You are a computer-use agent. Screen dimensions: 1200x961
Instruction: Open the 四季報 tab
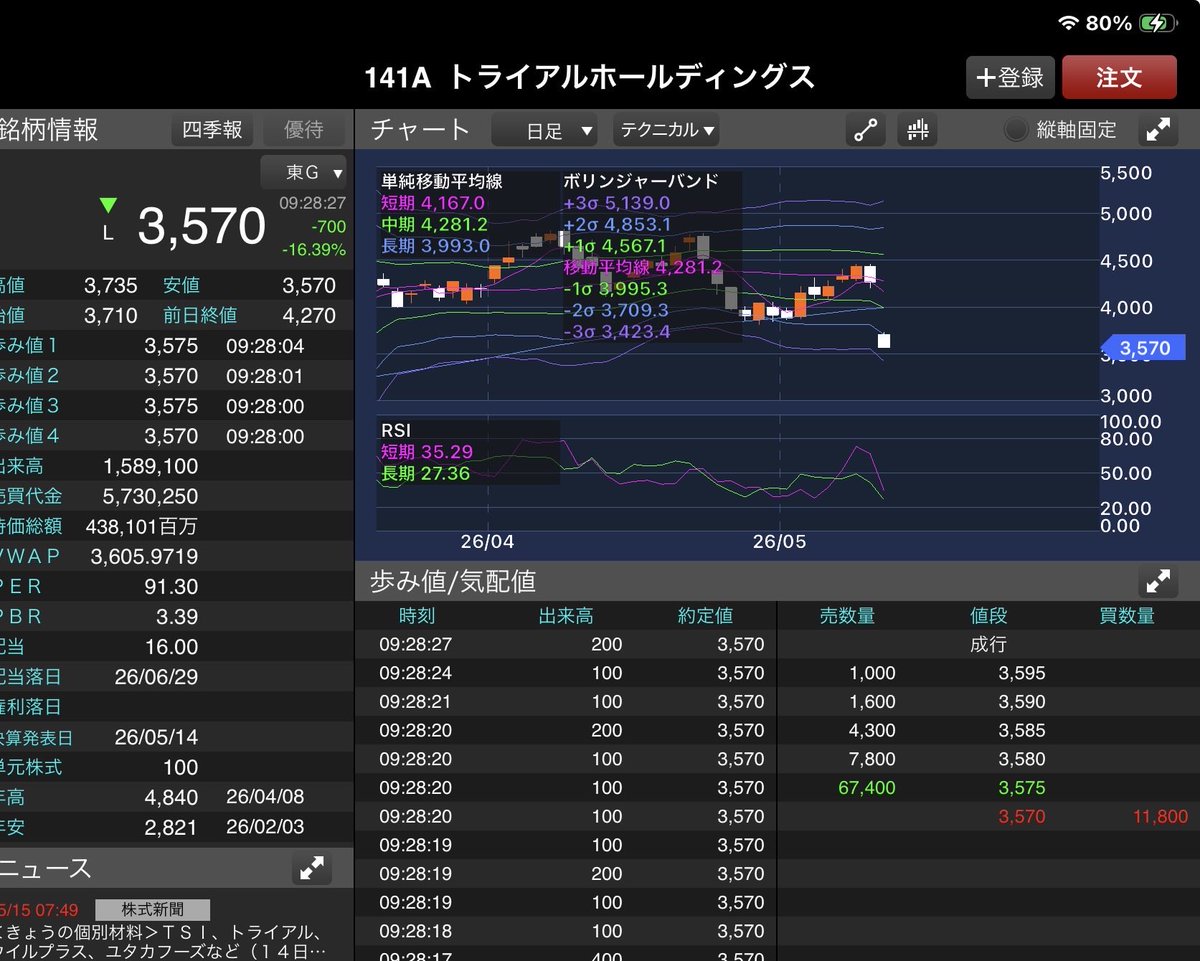tap(212, 130)
